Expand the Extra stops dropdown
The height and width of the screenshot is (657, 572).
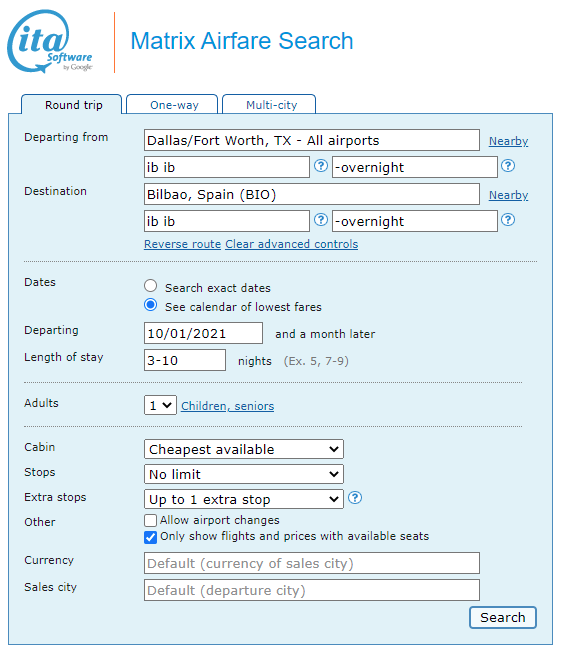[x=244, y=499]
